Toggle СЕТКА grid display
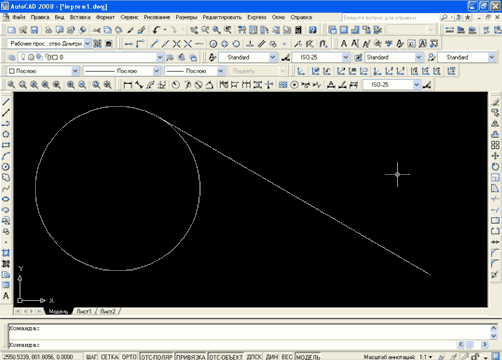502x360 pixels. (x=109, y=357)
